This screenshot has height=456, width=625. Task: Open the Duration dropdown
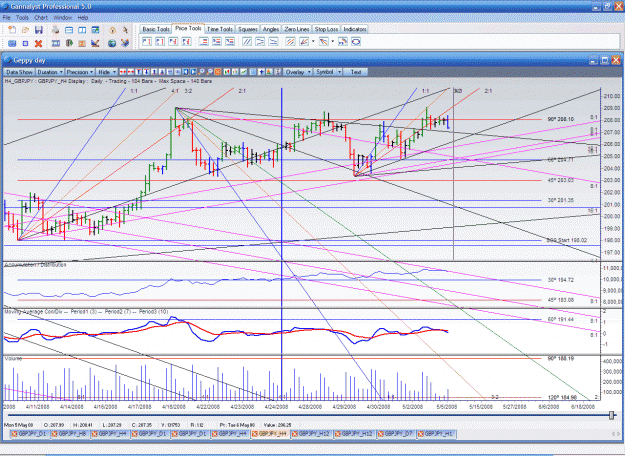point(50,72)
